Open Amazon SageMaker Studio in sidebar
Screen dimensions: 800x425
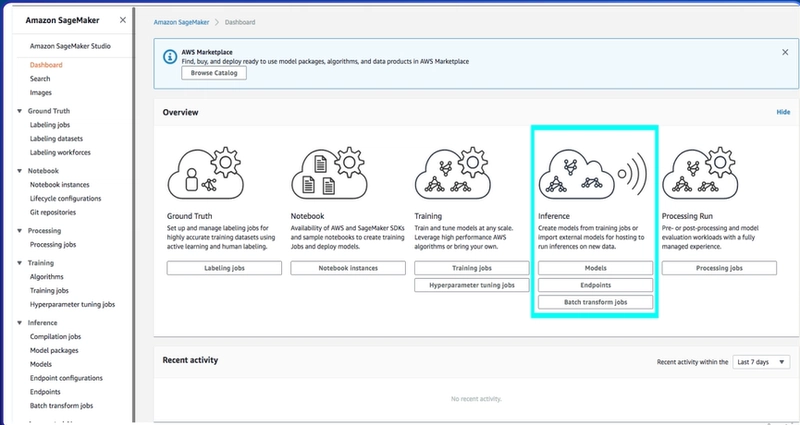tap(70, 46)
